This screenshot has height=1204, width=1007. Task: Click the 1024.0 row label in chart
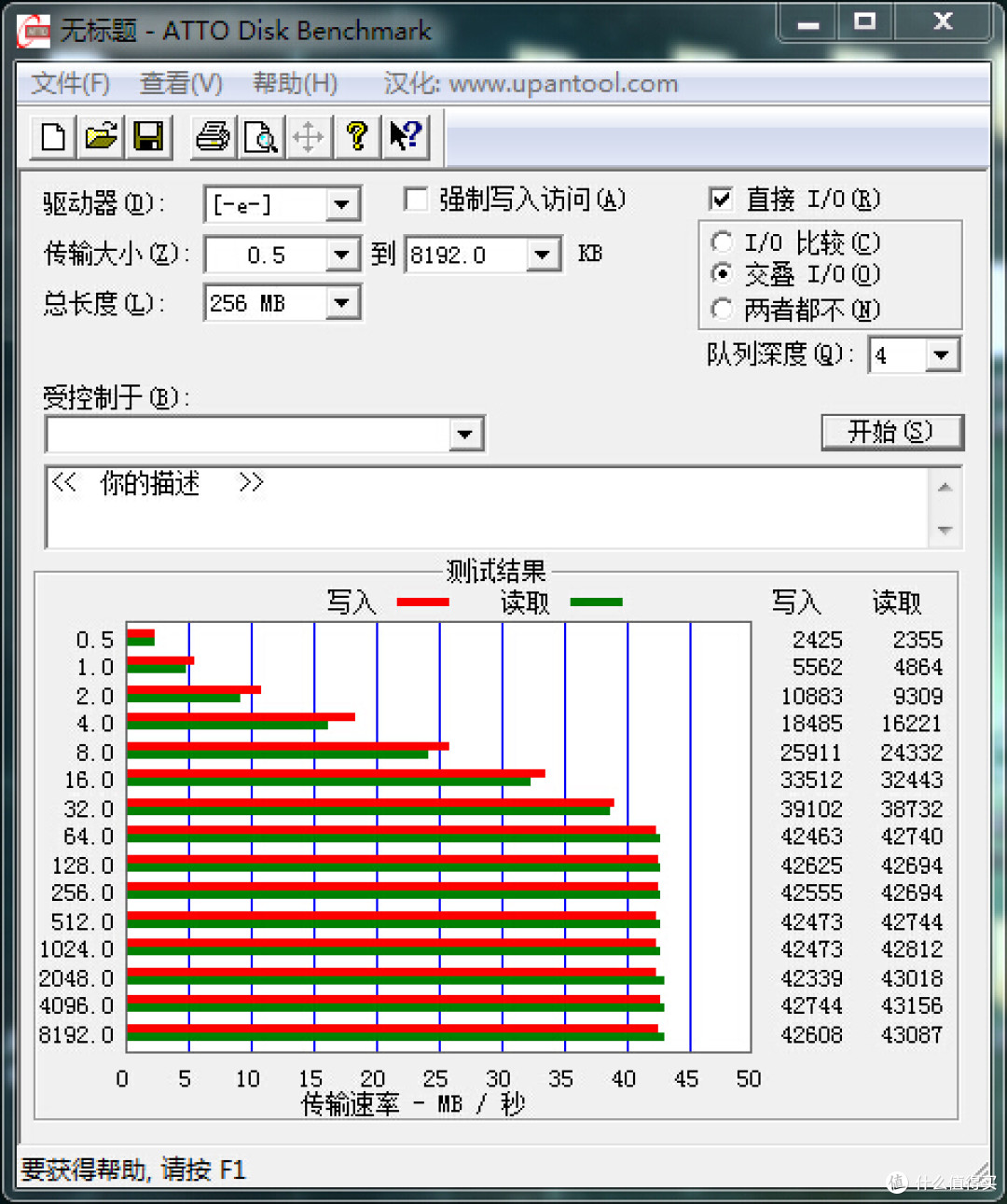coord(76,949)
